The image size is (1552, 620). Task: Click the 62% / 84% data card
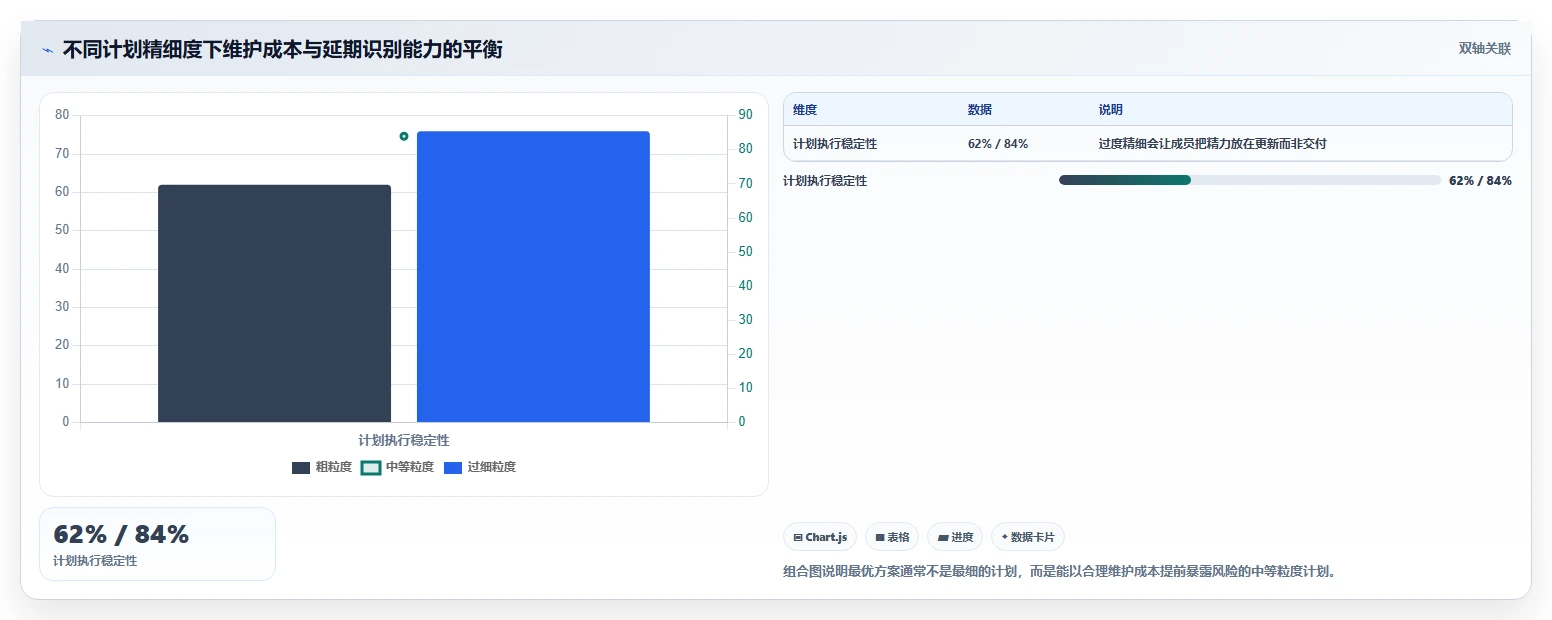coord(157,544)
